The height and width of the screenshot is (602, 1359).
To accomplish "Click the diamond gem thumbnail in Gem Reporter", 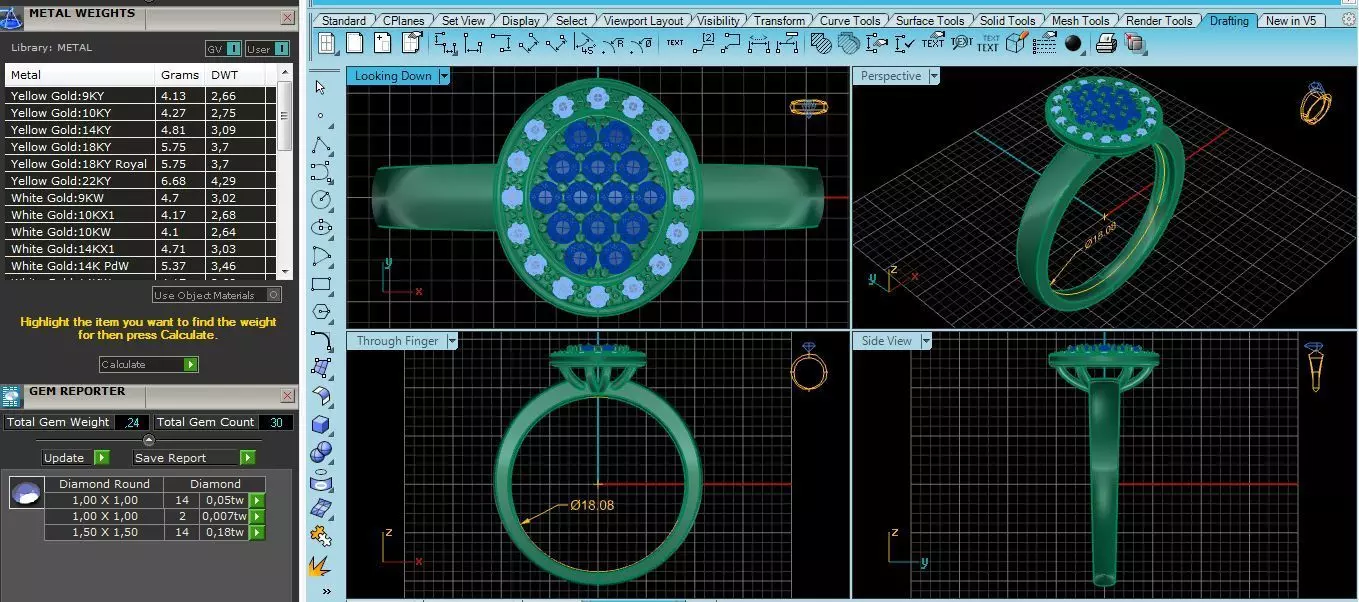I will pyautogui.click(x=26, y=492).
